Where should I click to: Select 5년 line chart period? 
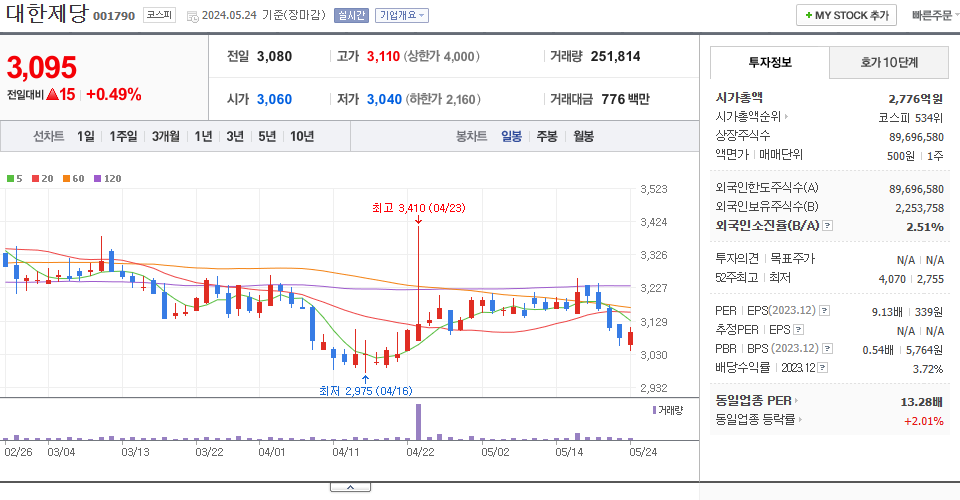click(x=267, y=136)
